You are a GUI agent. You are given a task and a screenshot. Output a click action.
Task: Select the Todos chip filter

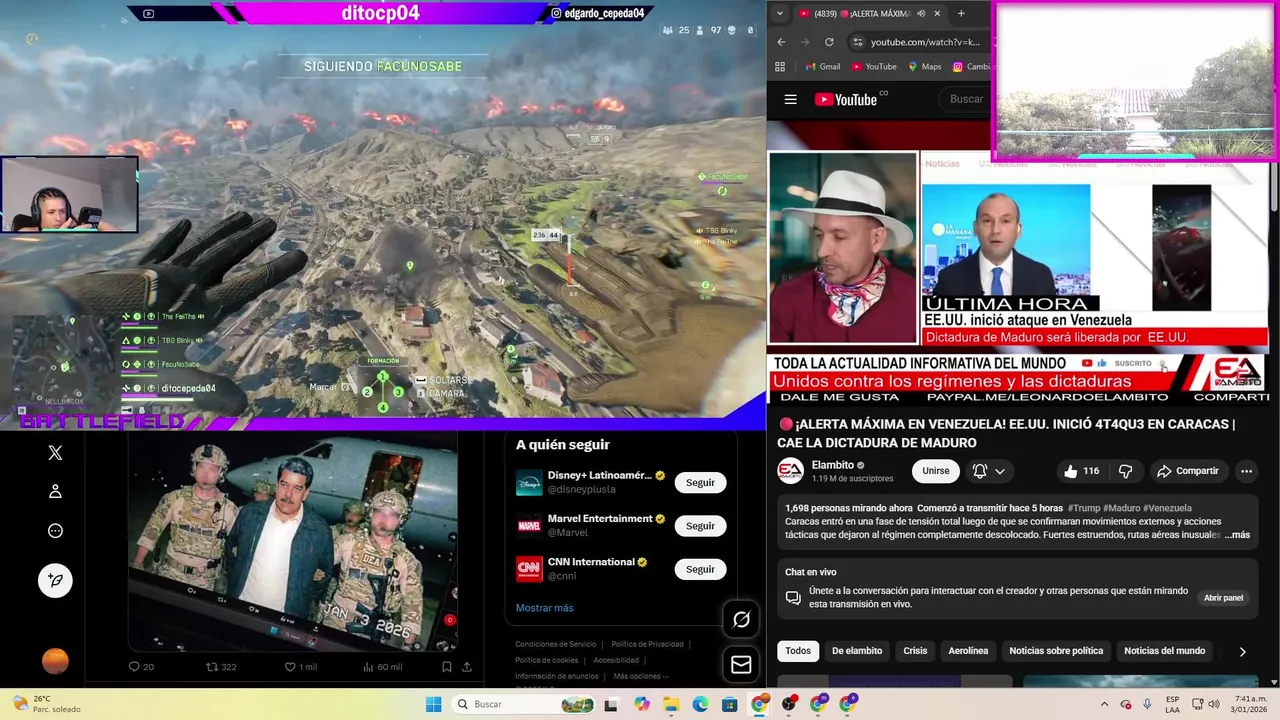[x=798, y=651]
